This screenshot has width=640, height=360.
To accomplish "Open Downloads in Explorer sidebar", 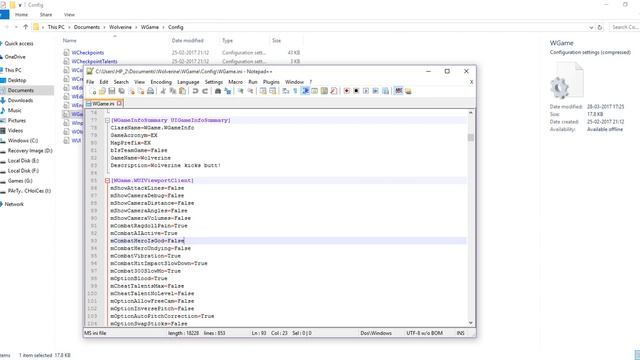I will [20, 100].
